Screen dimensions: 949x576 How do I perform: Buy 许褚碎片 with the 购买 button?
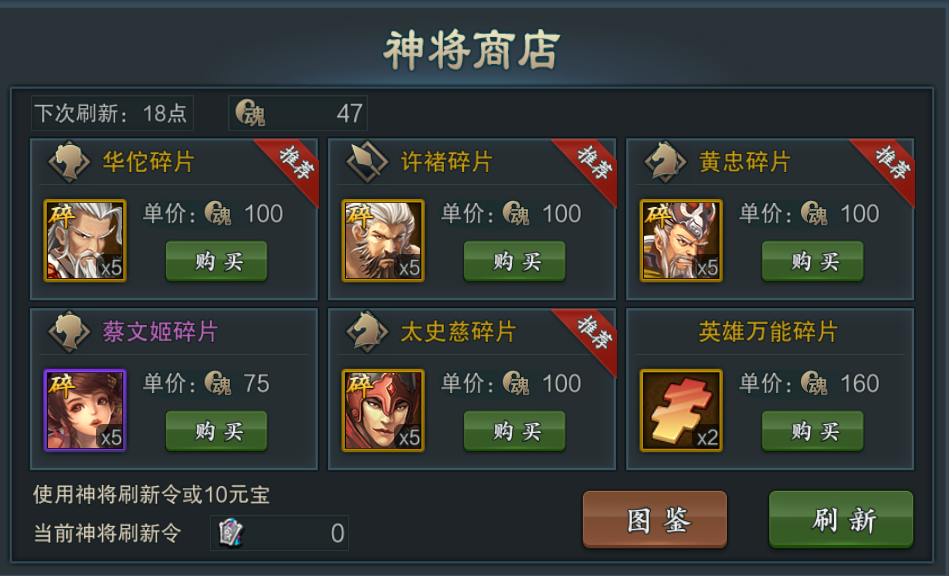pyautogui.click(x=514, y=261)
